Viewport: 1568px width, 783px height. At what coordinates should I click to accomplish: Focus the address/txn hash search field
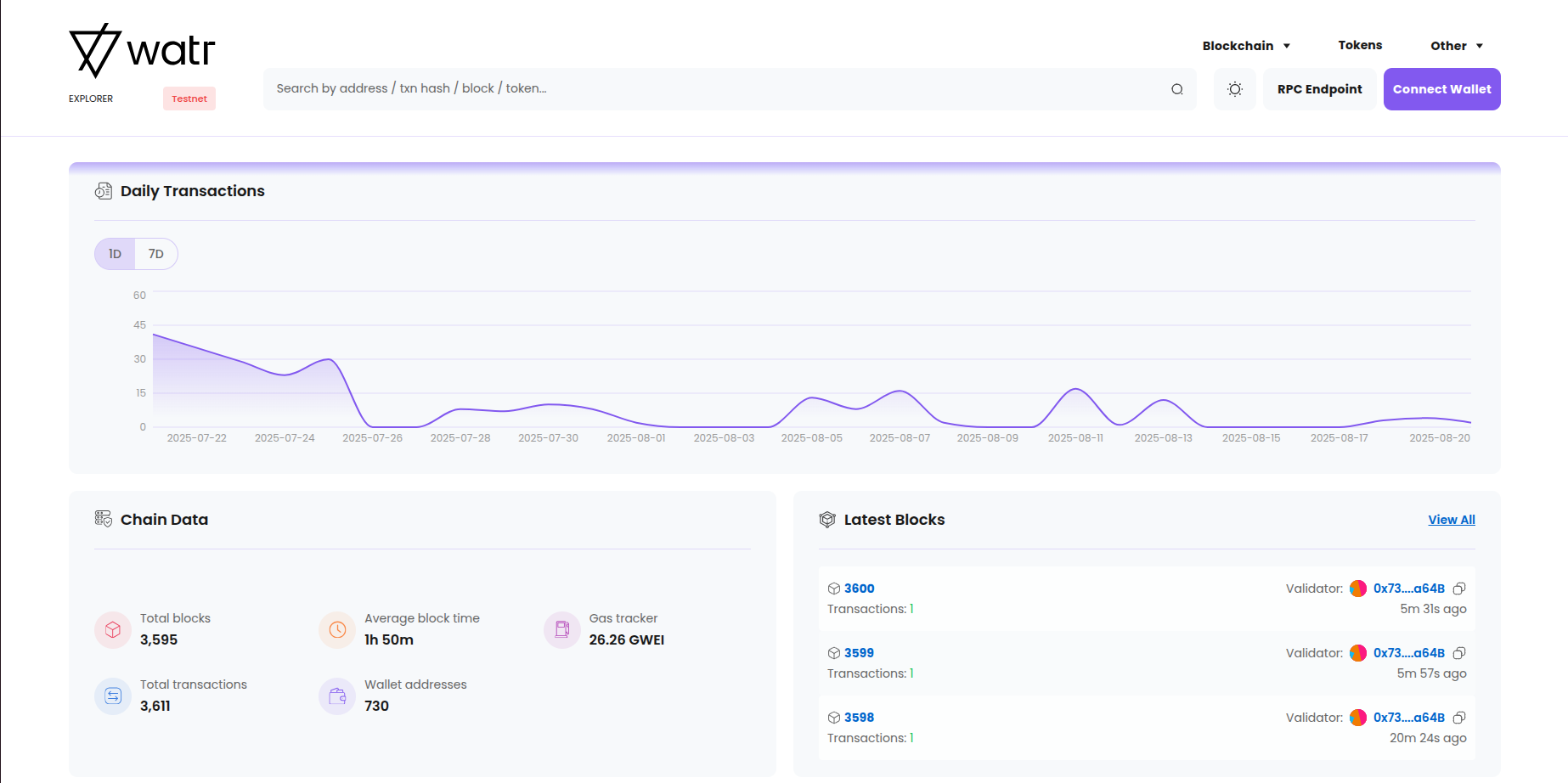click(713, 89)
